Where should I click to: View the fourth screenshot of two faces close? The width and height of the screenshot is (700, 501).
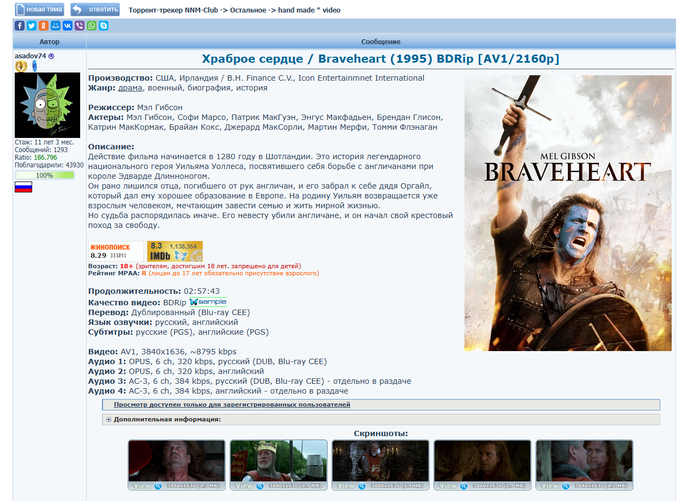click(x=483, y=465)
